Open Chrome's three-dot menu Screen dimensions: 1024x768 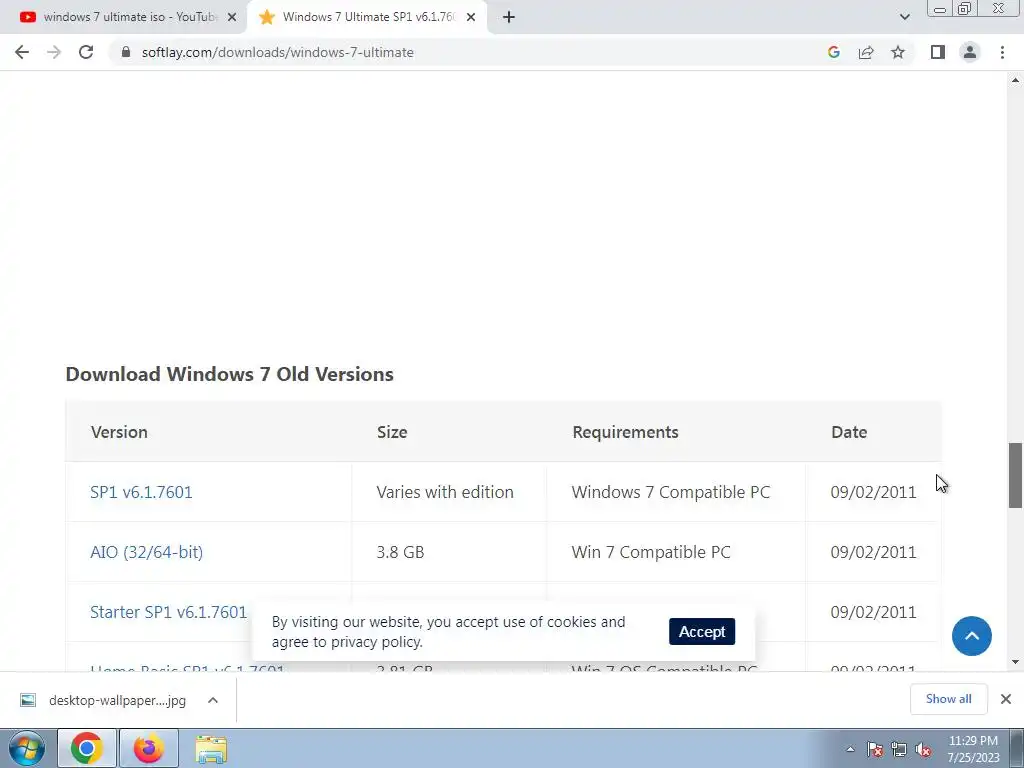(x=1002, y=52)
